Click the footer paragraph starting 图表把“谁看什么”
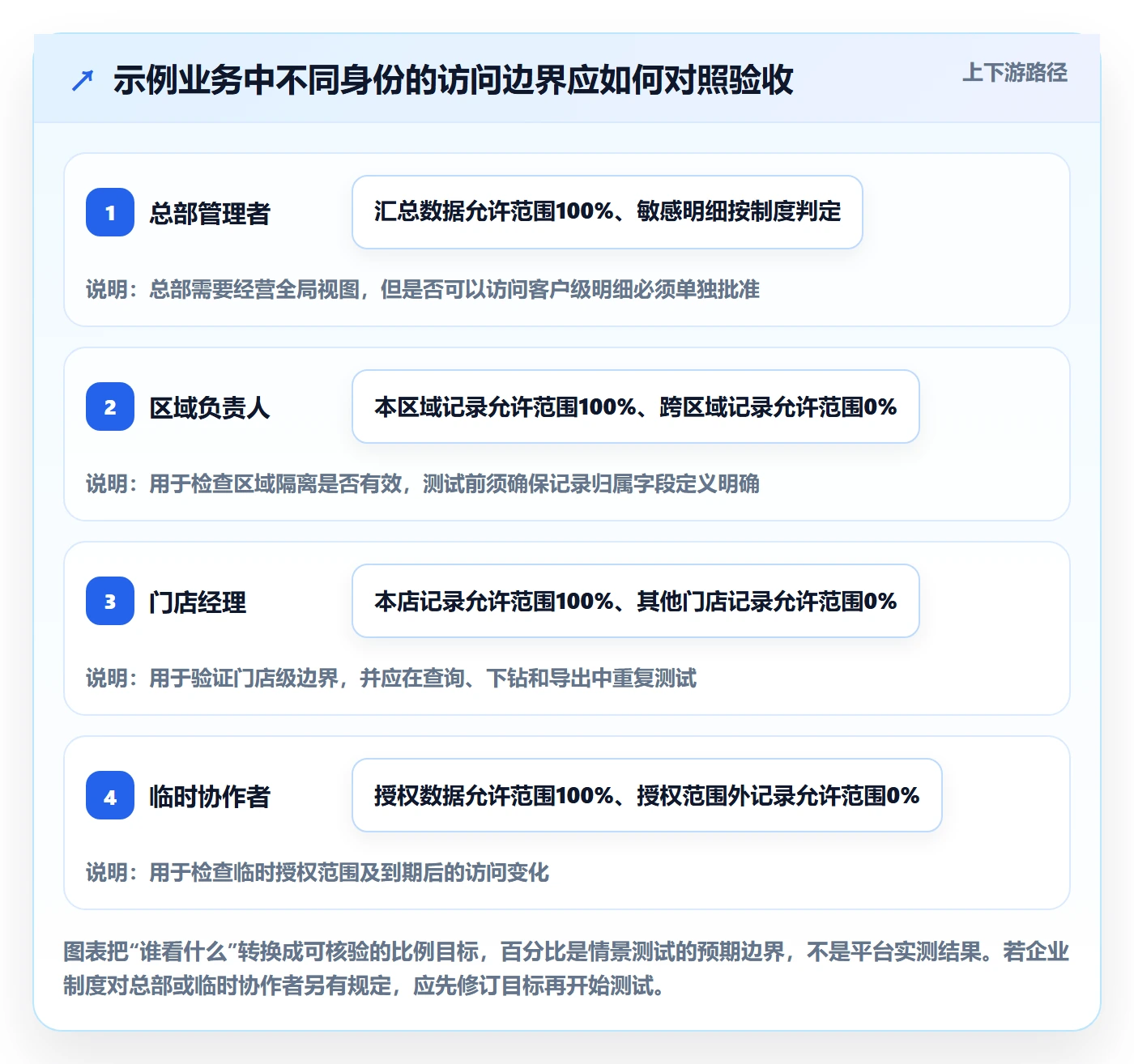Viewport: 1134px width, 1064px height. pyautogui.click(x=566, y=968)
